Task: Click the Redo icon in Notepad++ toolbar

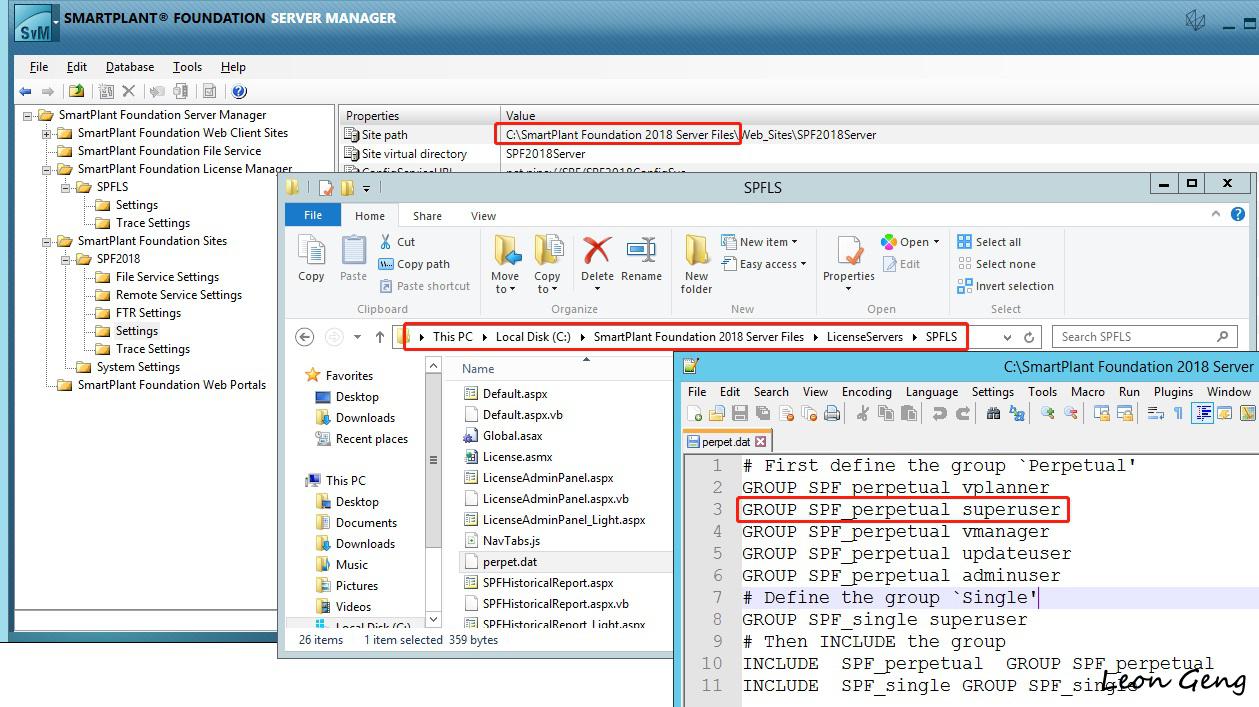Action: pos(962,413)
